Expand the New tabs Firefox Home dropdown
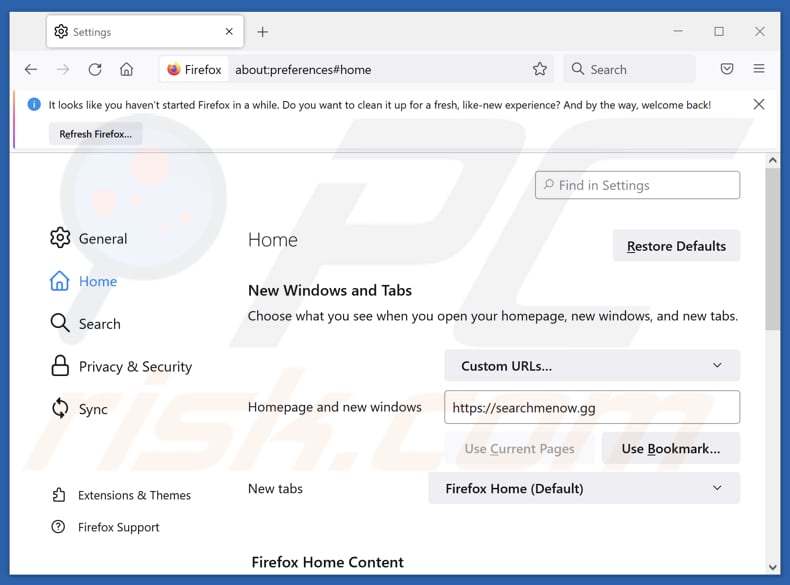 point(584,488)
